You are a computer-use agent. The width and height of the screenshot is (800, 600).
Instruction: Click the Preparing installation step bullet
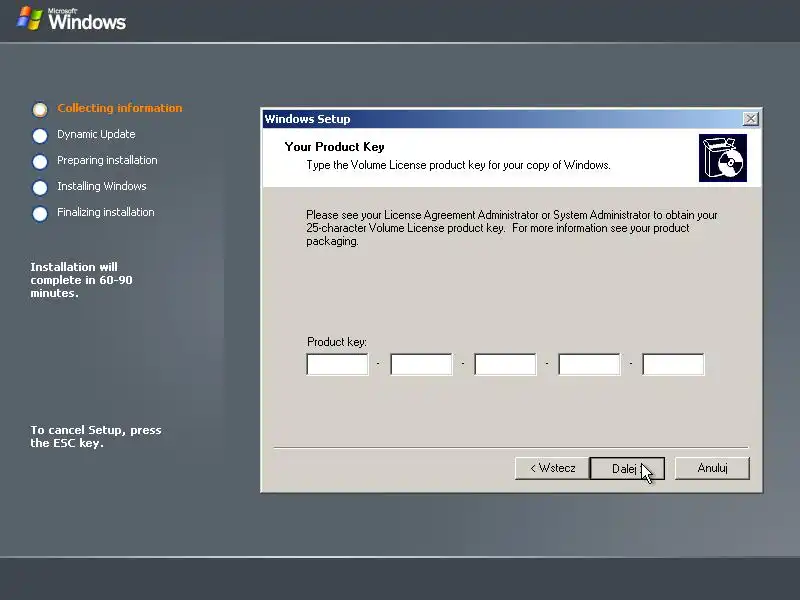click(x=40, y=162)
